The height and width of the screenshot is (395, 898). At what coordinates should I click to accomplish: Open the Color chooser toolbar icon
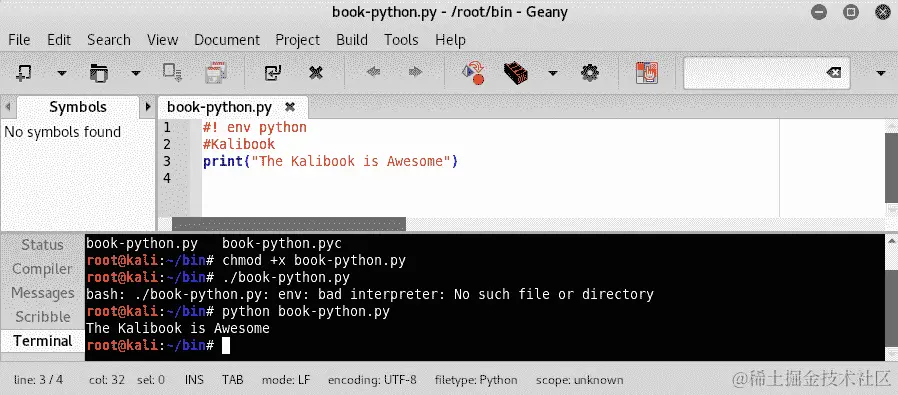[x=647, y=73]
